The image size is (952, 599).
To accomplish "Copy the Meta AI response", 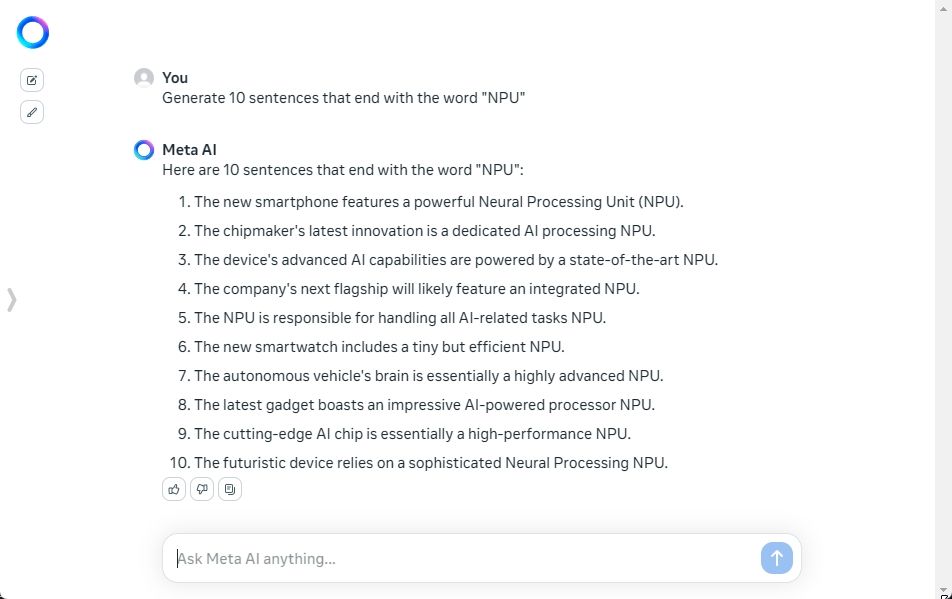I will [230, 489].
